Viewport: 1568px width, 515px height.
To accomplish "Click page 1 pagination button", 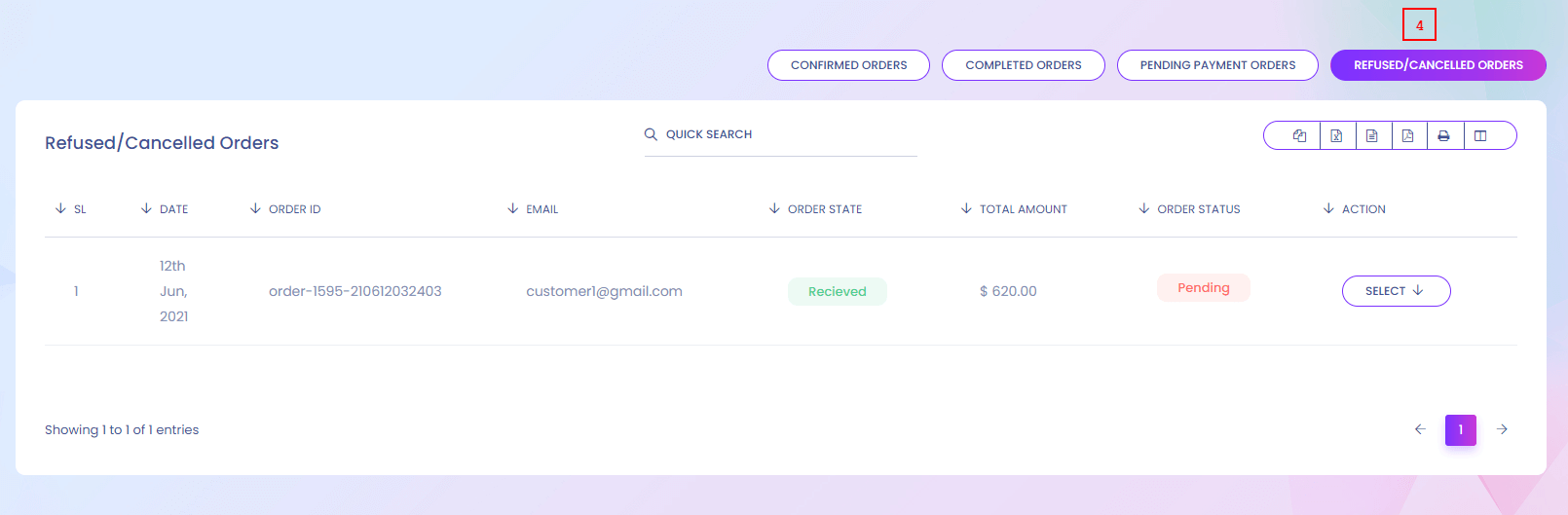I will 1460,429.
